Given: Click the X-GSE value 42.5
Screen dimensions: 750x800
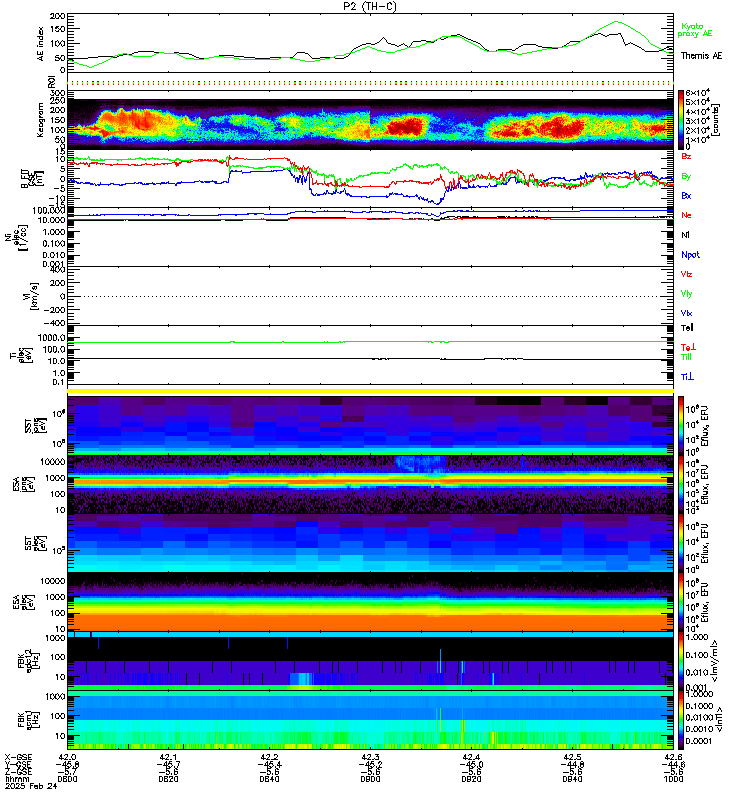Looking at the screenshot, I should [572, 757].
